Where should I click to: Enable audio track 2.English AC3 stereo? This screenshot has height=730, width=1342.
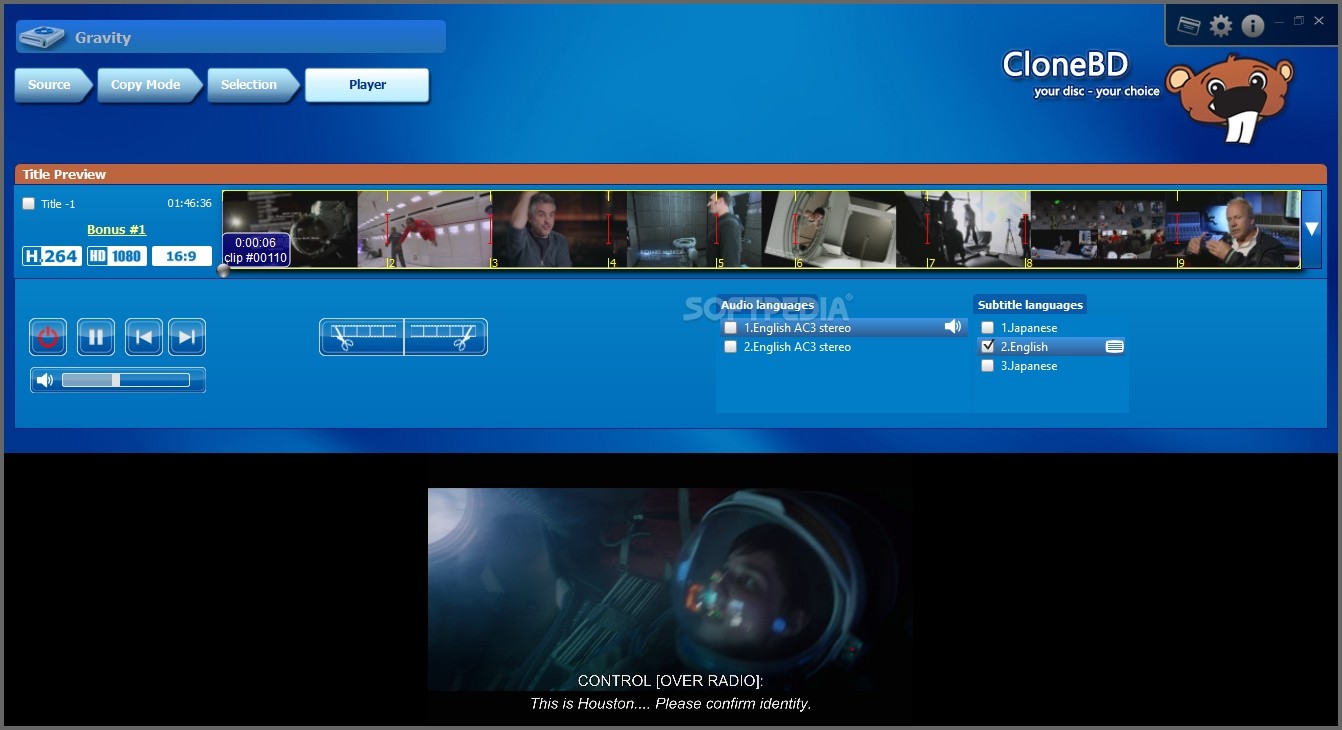pos(731,347)
